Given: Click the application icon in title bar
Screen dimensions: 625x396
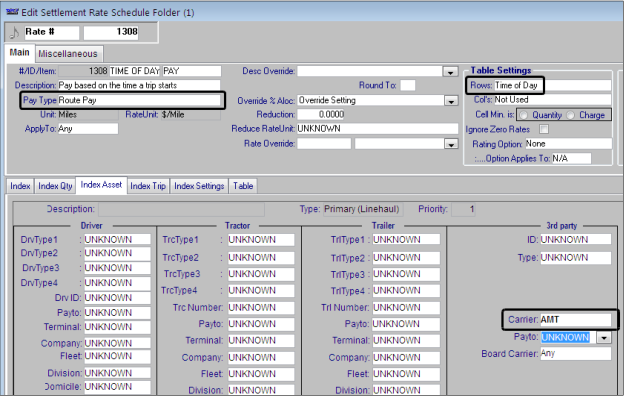Looking at the screenshot, I should click(x=12, y=12).
